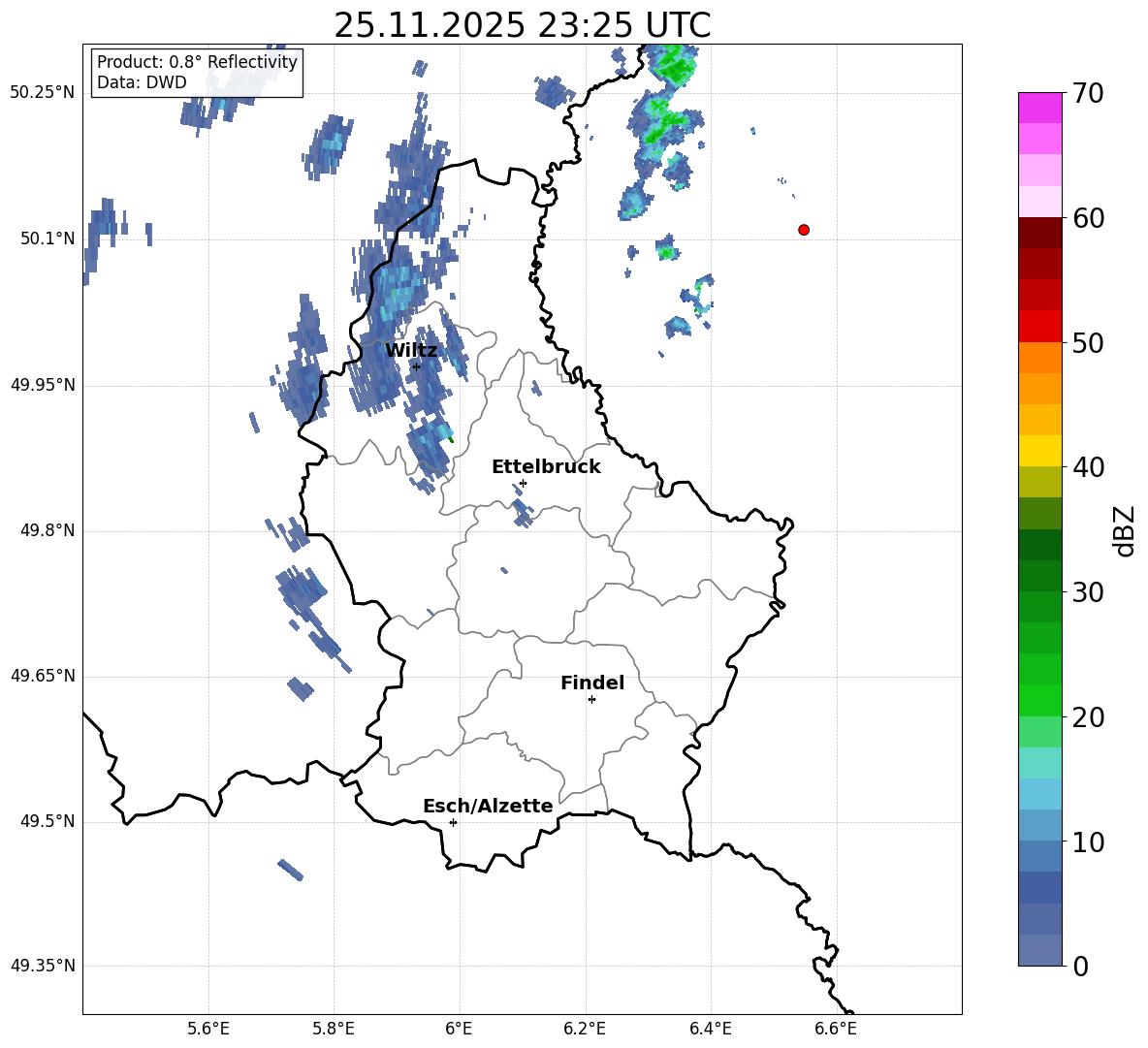The height and width of the screenshot is (1048, 1148).
Task: Click the dark maroon colorbar segment below 60
Action: pos(1040,233)
